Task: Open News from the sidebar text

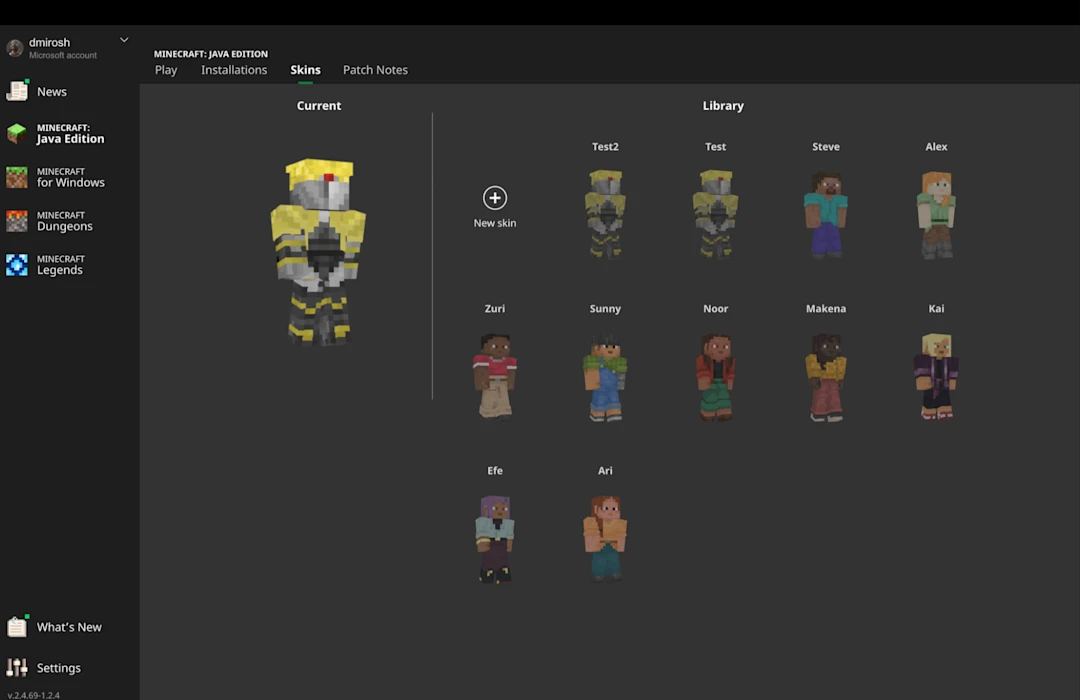Action: [x=52, y=92]
